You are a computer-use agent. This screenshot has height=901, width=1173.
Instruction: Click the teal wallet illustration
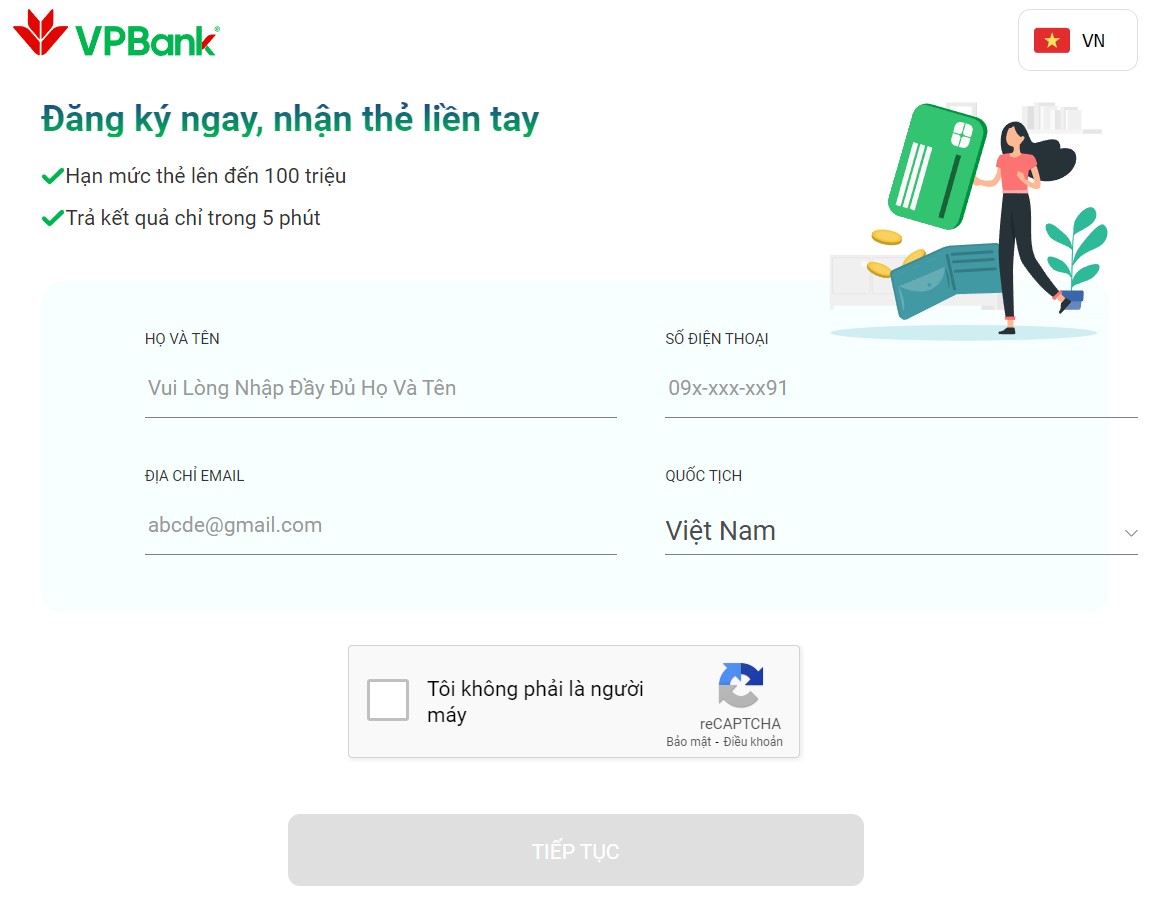(x=947, y=279)
